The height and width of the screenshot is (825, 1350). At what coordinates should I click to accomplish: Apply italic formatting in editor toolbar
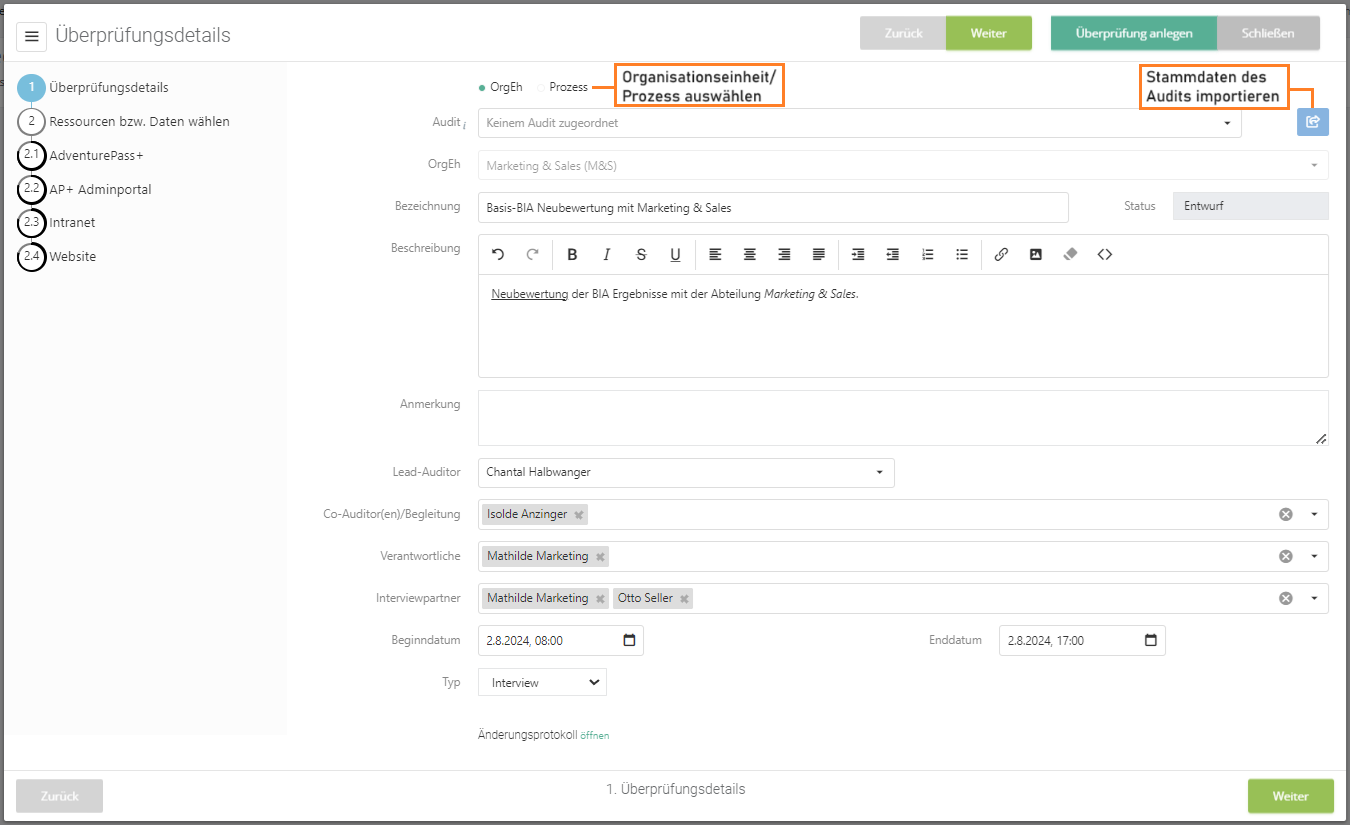point(606,255)
